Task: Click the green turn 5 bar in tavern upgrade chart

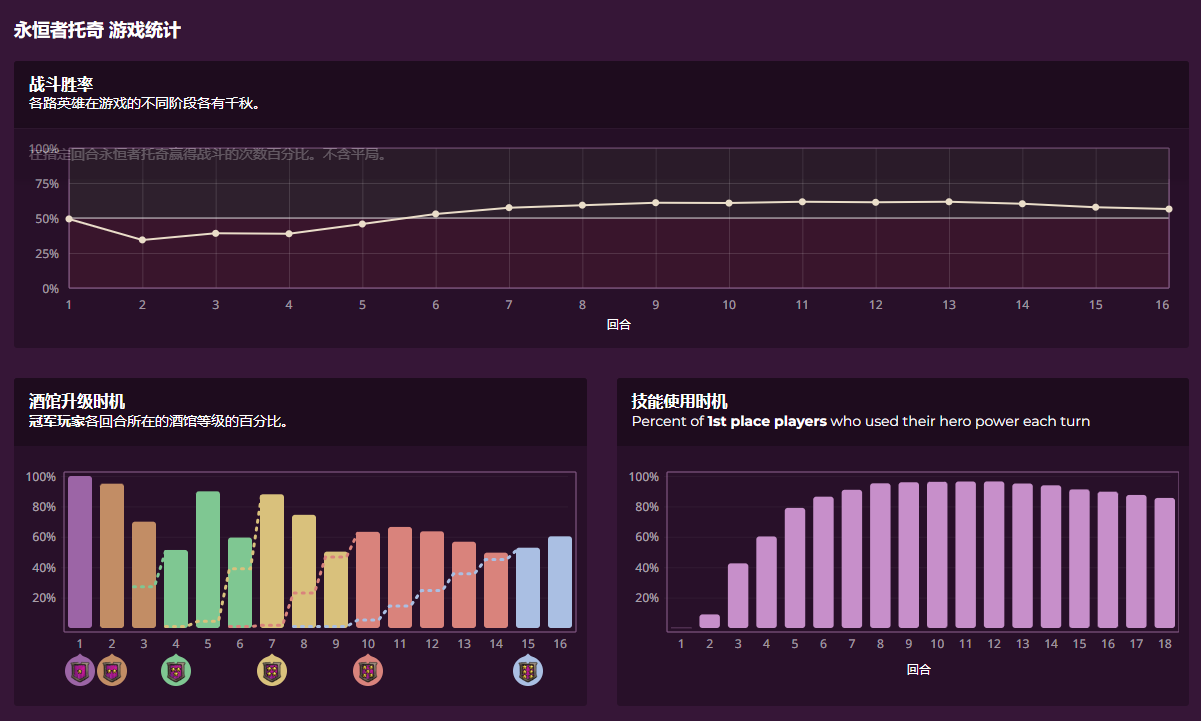Action: click(208, 560)
